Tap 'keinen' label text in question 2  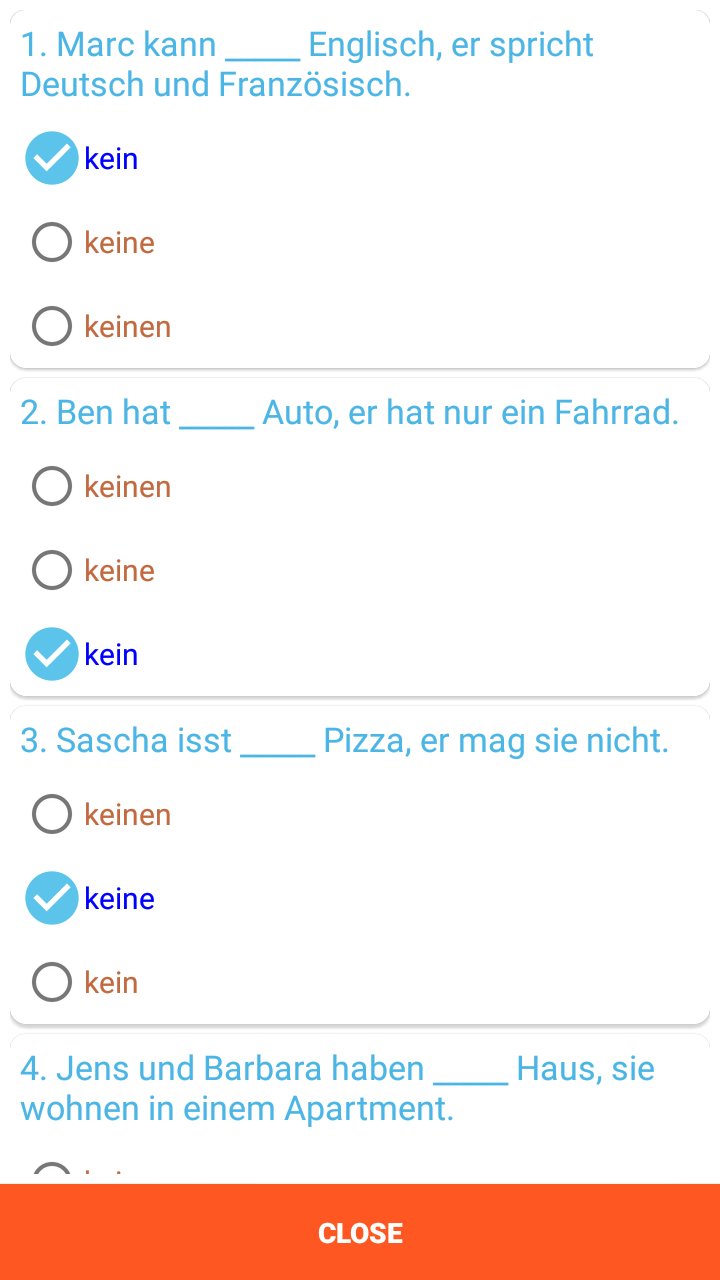pos(127,486)
